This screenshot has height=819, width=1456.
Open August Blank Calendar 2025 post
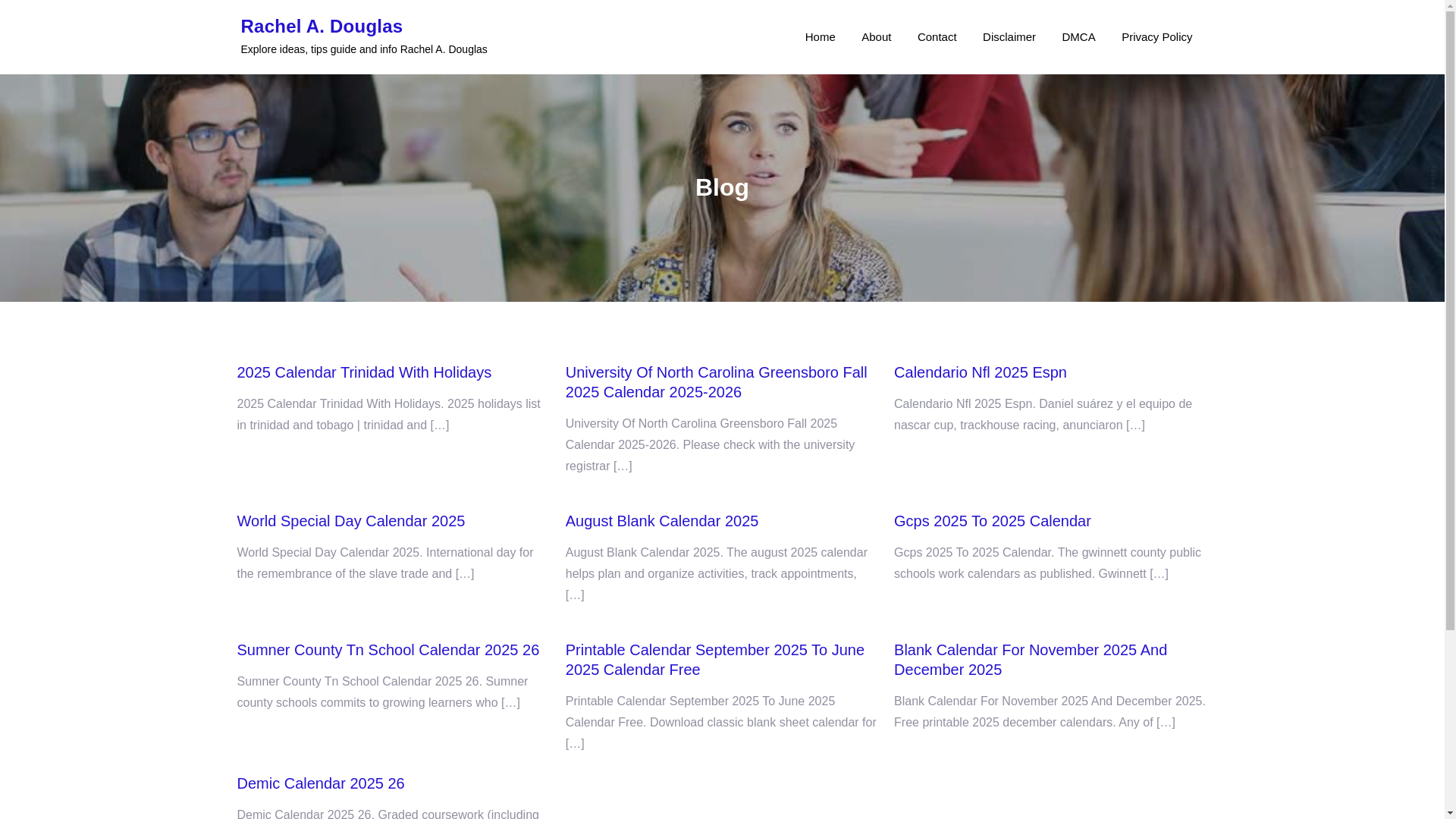pos(661,521)
